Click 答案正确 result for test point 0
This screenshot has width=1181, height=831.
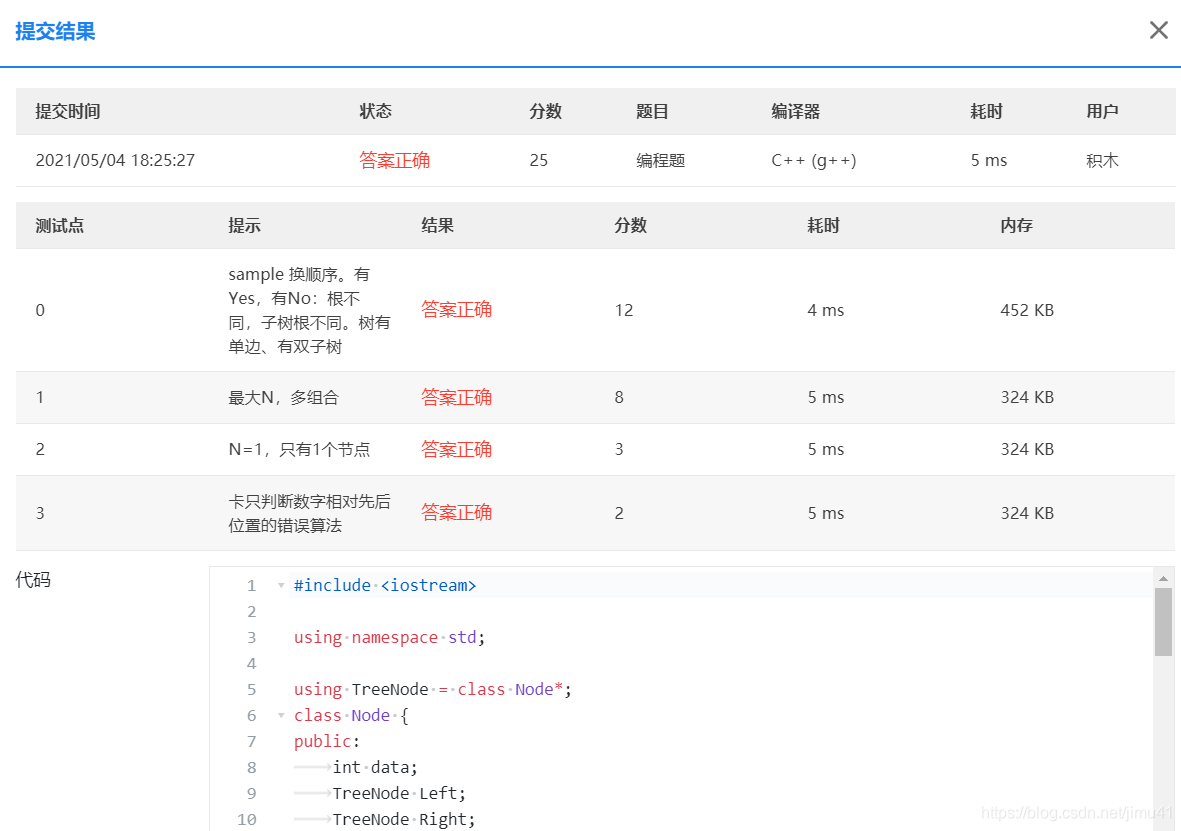pos(456,310)
